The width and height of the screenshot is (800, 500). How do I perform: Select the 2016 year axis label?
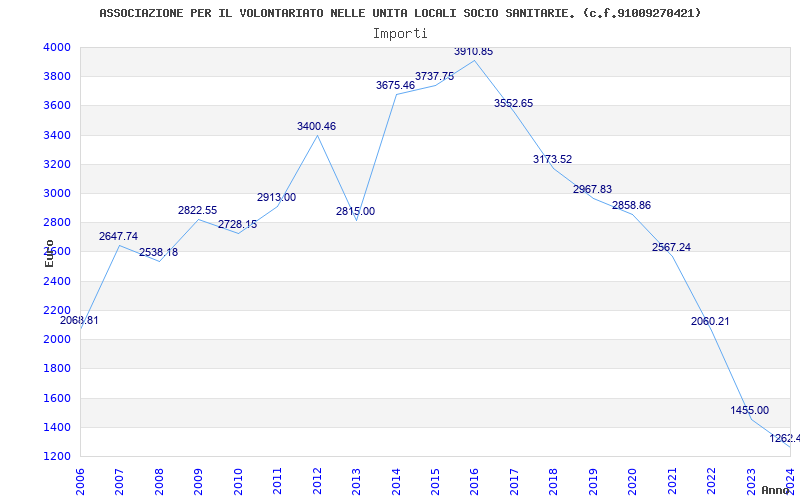point(474,481)
